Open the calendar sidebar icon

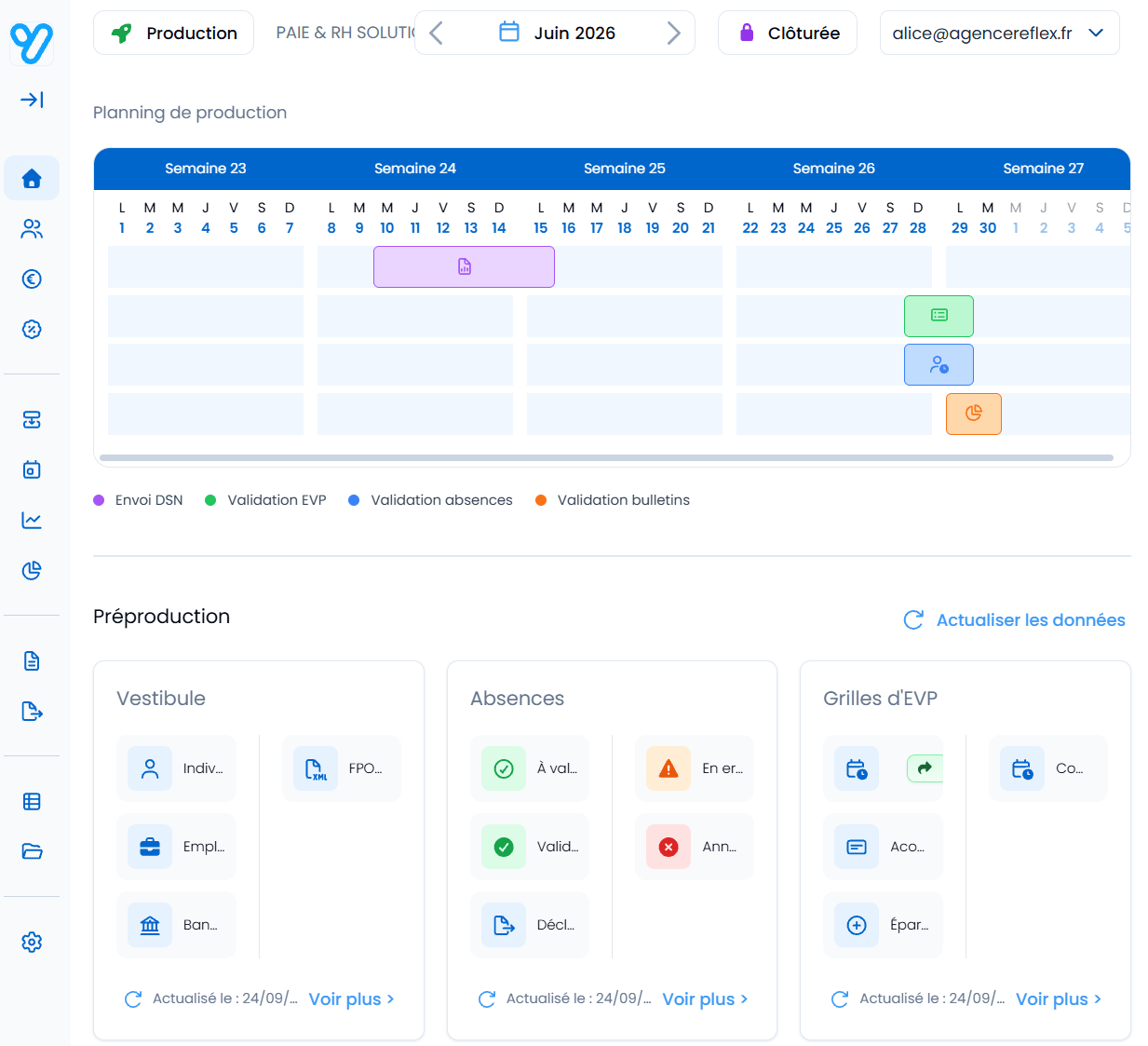(32, 469)
